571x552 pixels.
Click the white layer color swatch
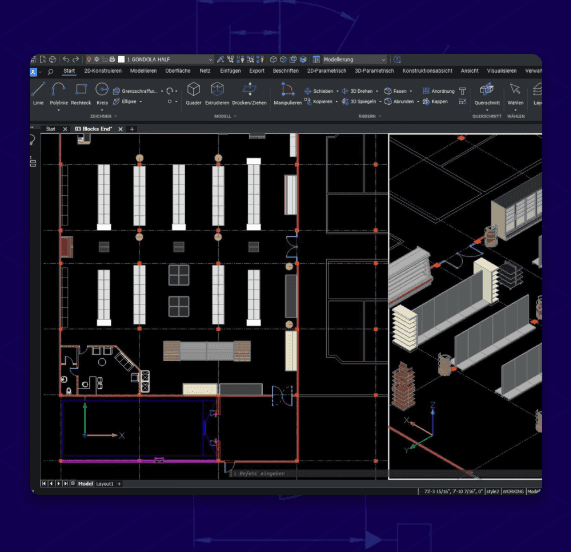(x=121, y=59)
